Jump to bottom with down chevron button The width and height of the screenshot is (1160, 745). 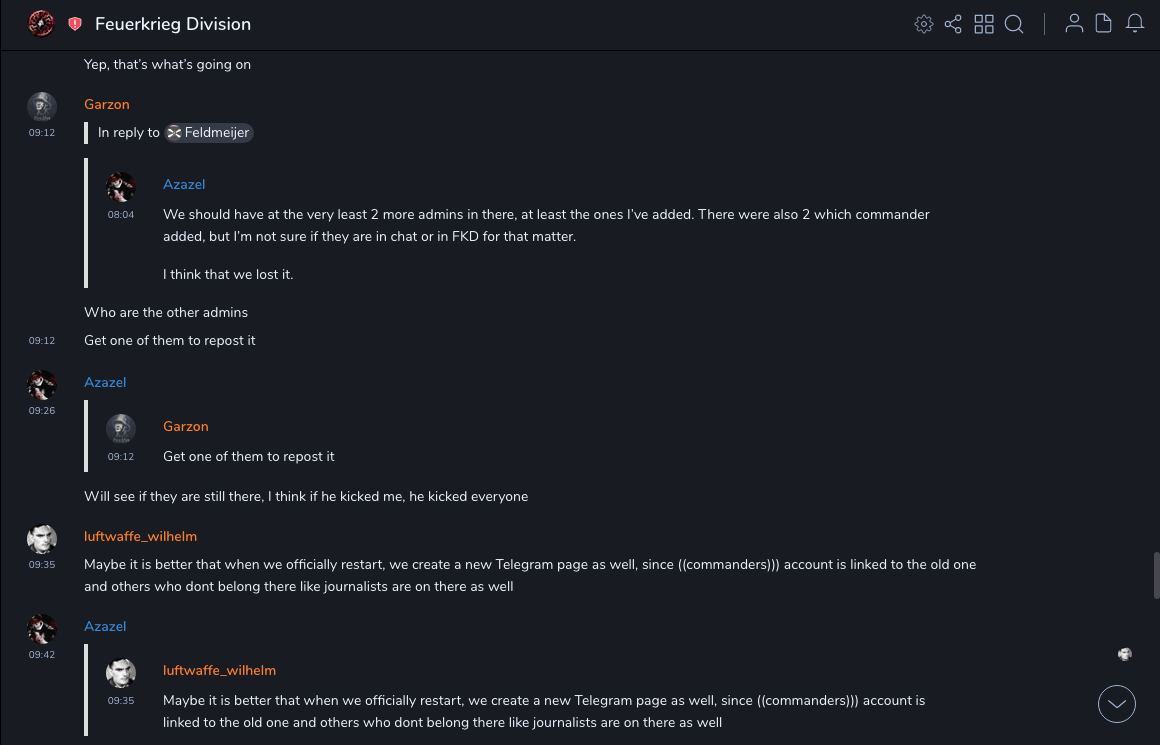pos(1117,704)
